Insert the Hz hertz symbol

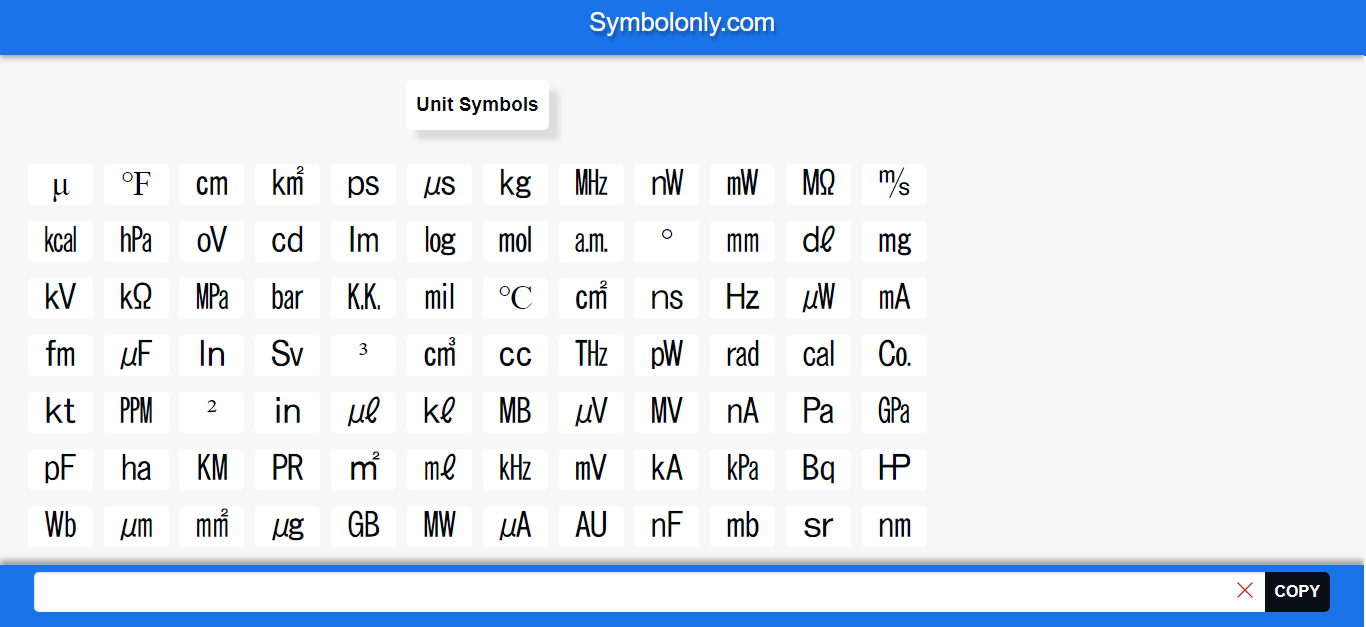[x=742, y=298]
